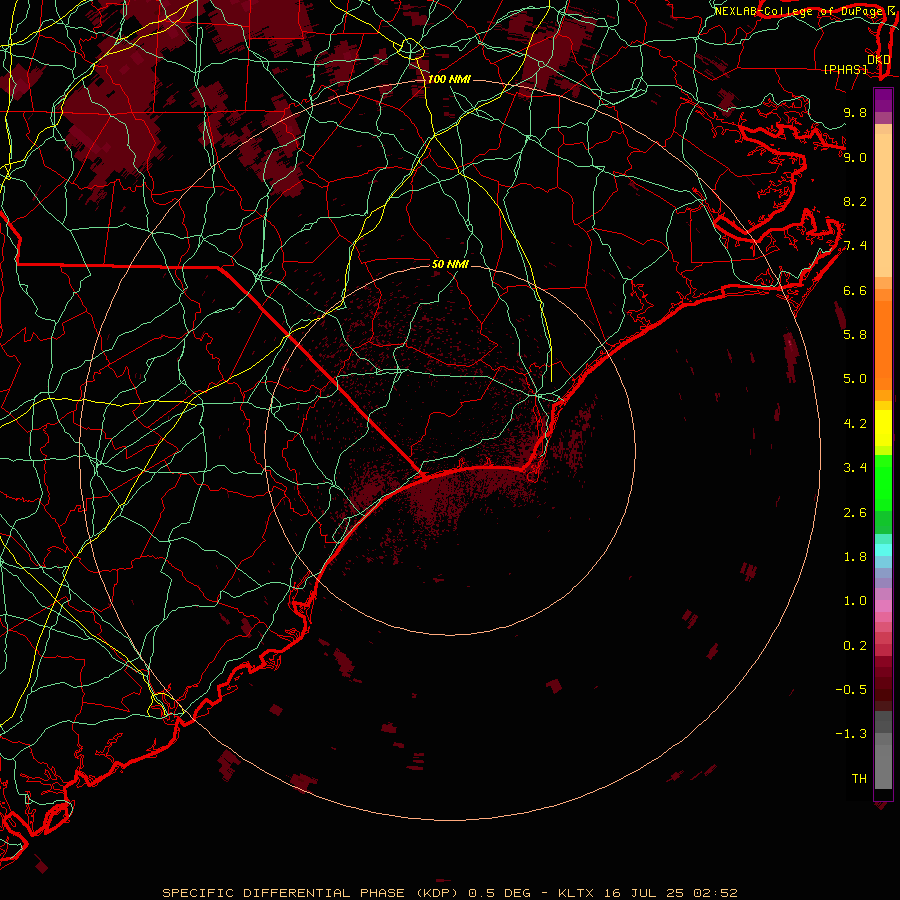
Task: Click the 3.4 legend value
Action: coord(855,468)
